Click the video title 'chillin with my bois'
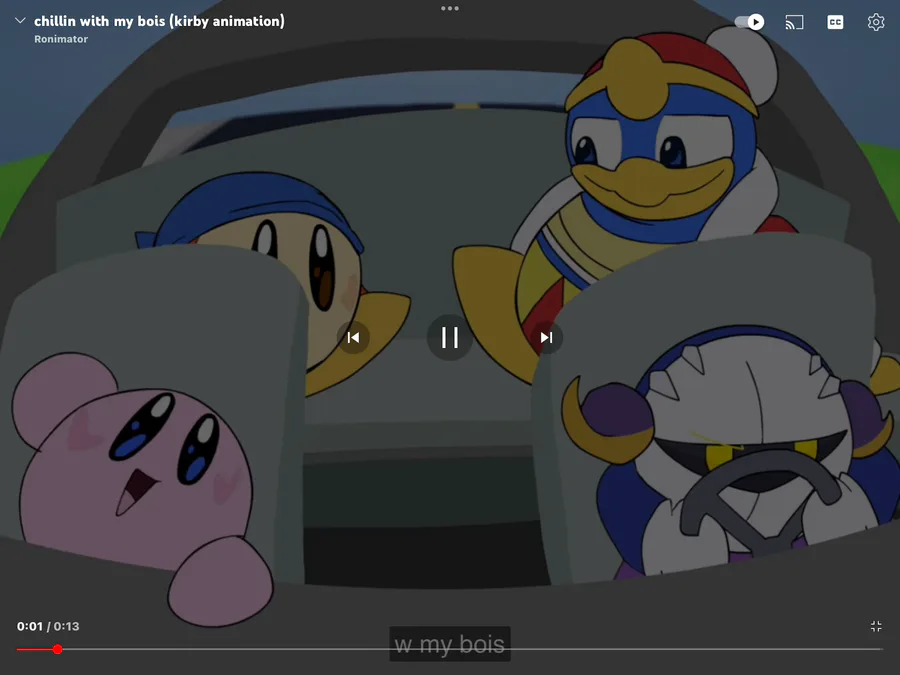900x675 pixels. [160, 21]
